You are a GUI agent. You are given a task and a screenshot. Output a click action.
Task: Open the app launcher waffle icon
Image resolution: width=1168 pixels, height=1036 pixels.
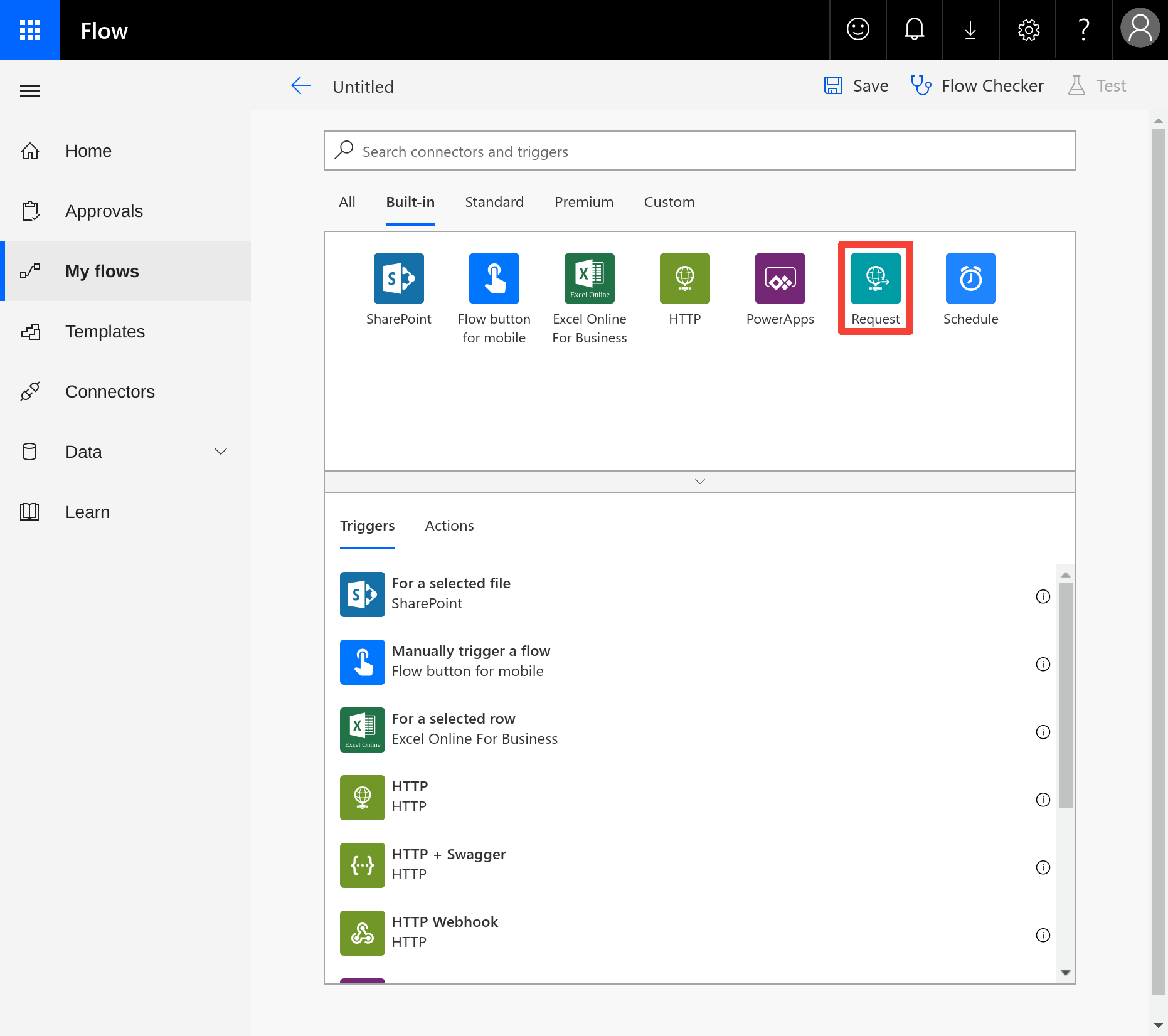[x=30, y=30]
